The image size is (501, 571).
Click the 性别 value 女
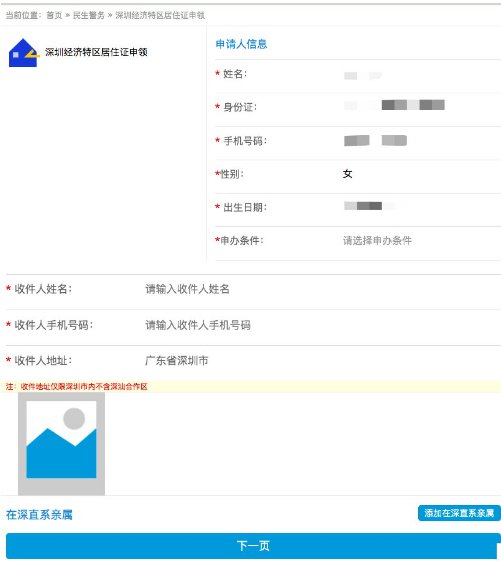tap(347, 174)
